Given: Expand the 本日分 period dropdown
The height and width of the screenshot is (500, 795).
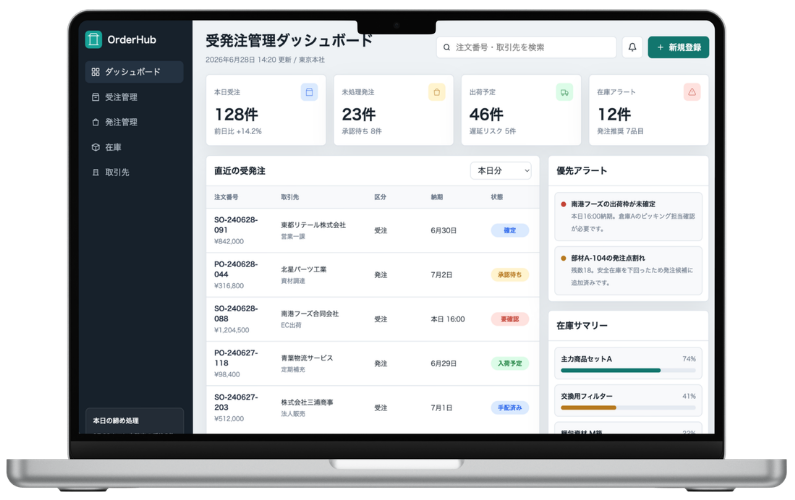Looking at the screenshot, I should click(x=501, y=171).
